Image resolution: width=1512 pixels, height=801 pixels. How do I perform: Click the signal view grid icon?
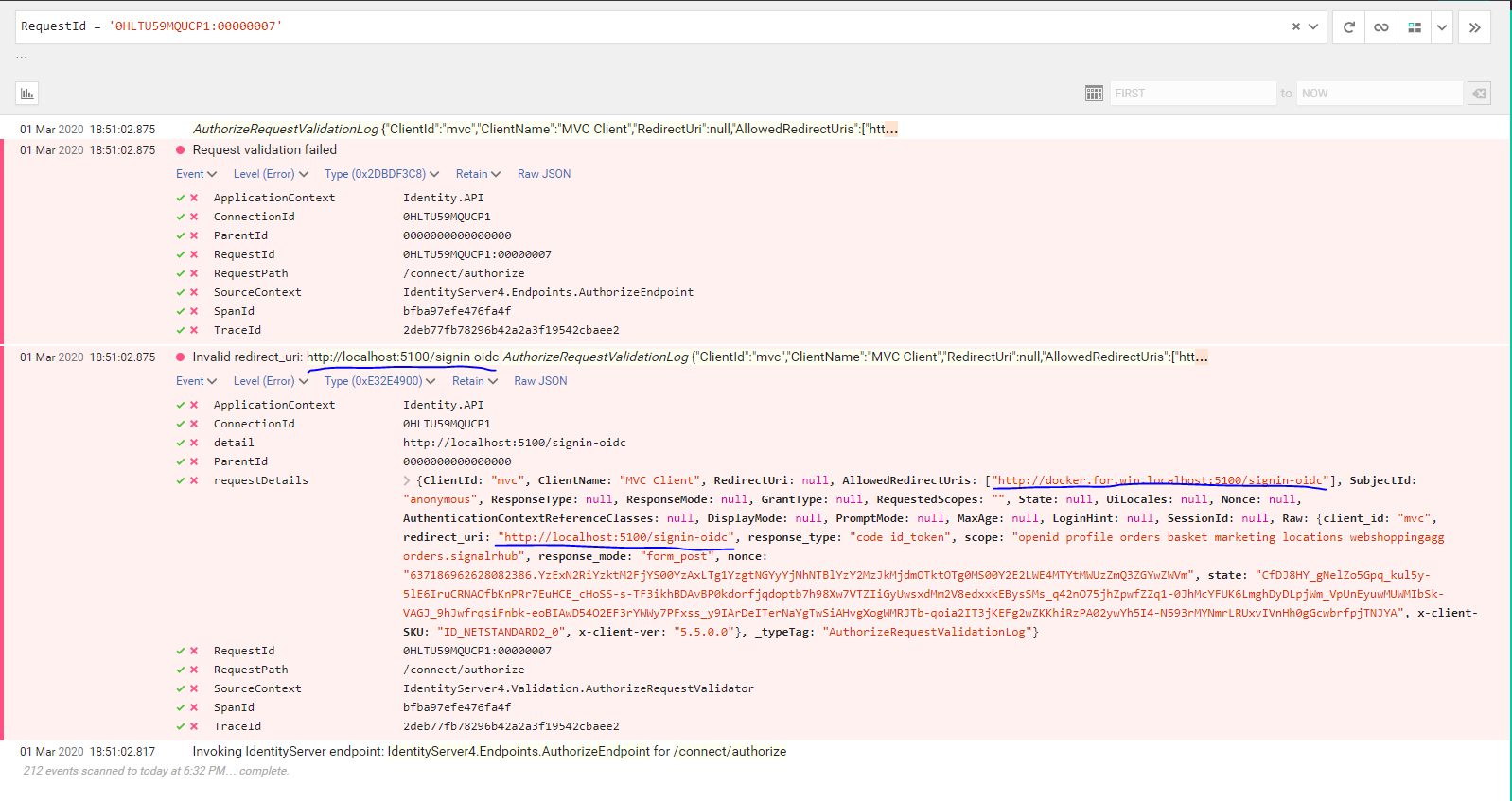[x=1415, y=27]
